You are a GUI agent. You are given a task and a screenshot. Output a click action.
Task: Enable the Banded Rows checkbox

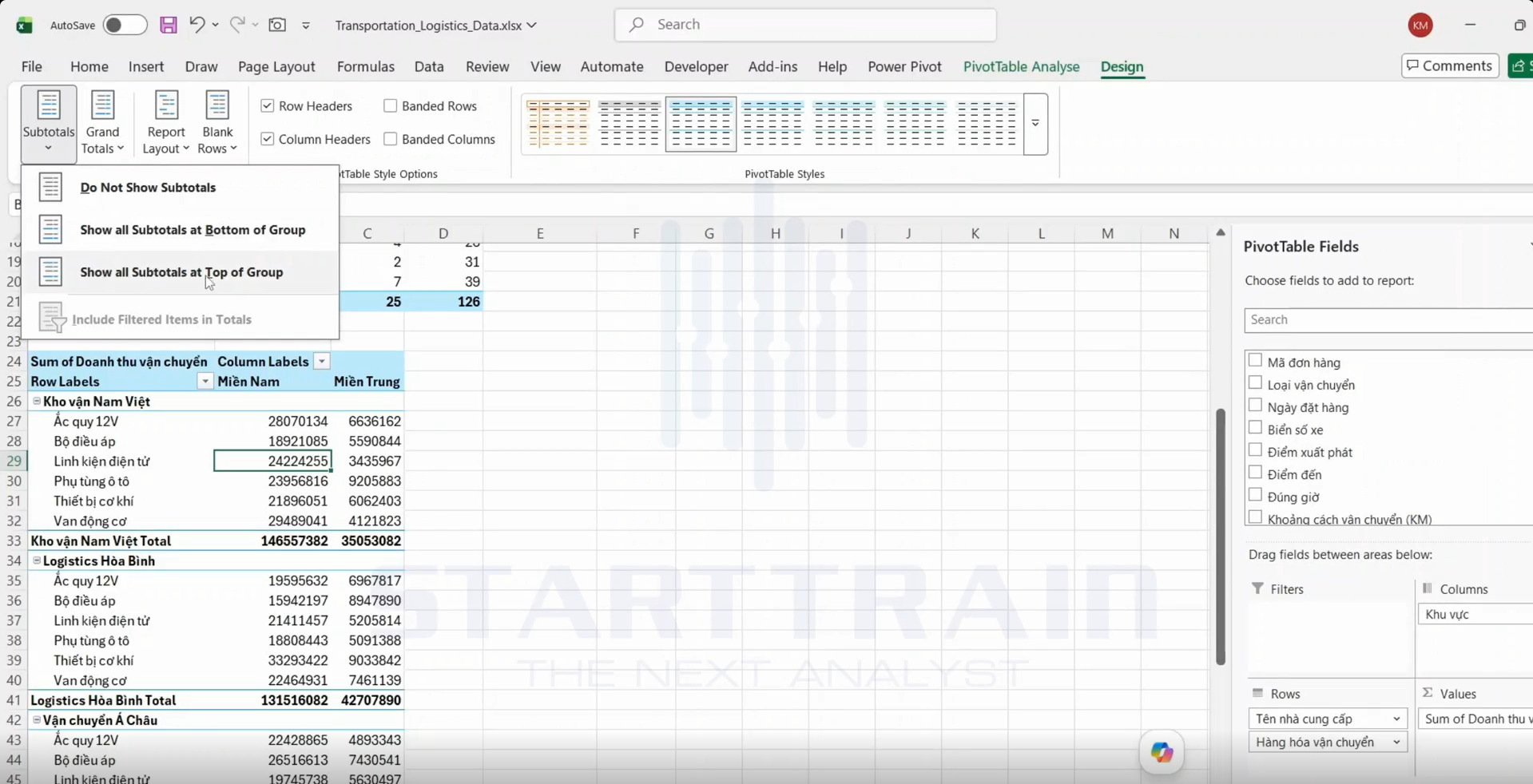pyautogui.click(x=391, y=106)
